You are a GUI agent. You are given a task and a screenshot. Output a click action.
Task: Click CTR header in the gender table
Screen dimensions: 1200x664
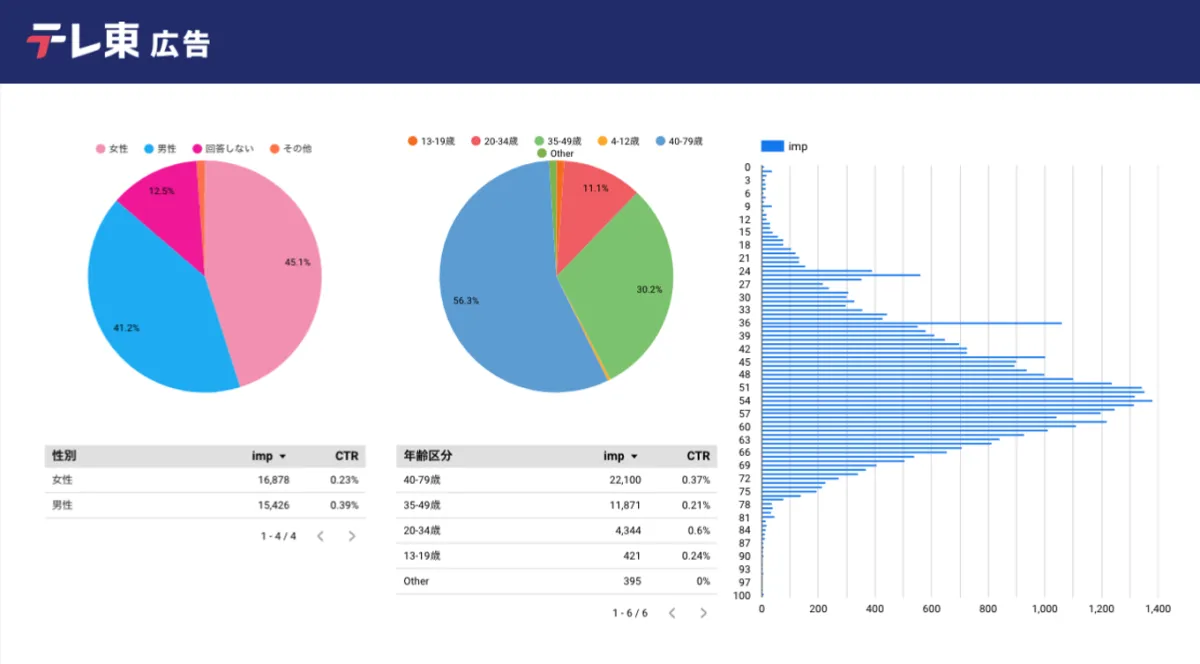pos(346,456)
